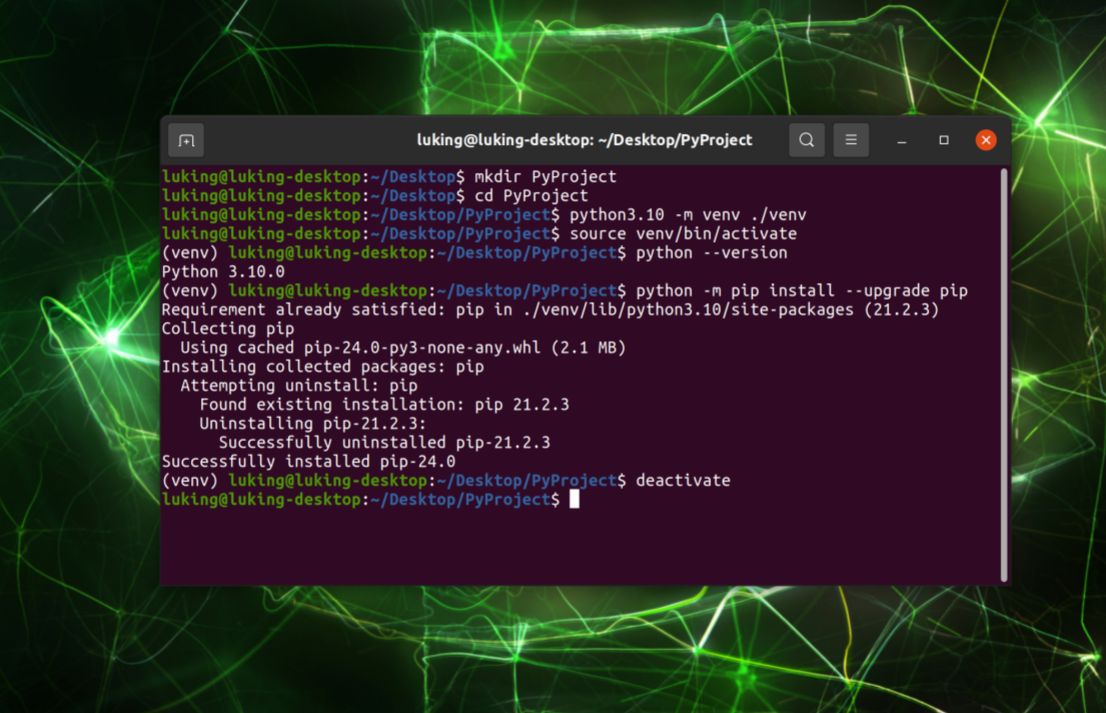Minimize the terminal window
Screen dimensions: 1106x713
[901, 140]
